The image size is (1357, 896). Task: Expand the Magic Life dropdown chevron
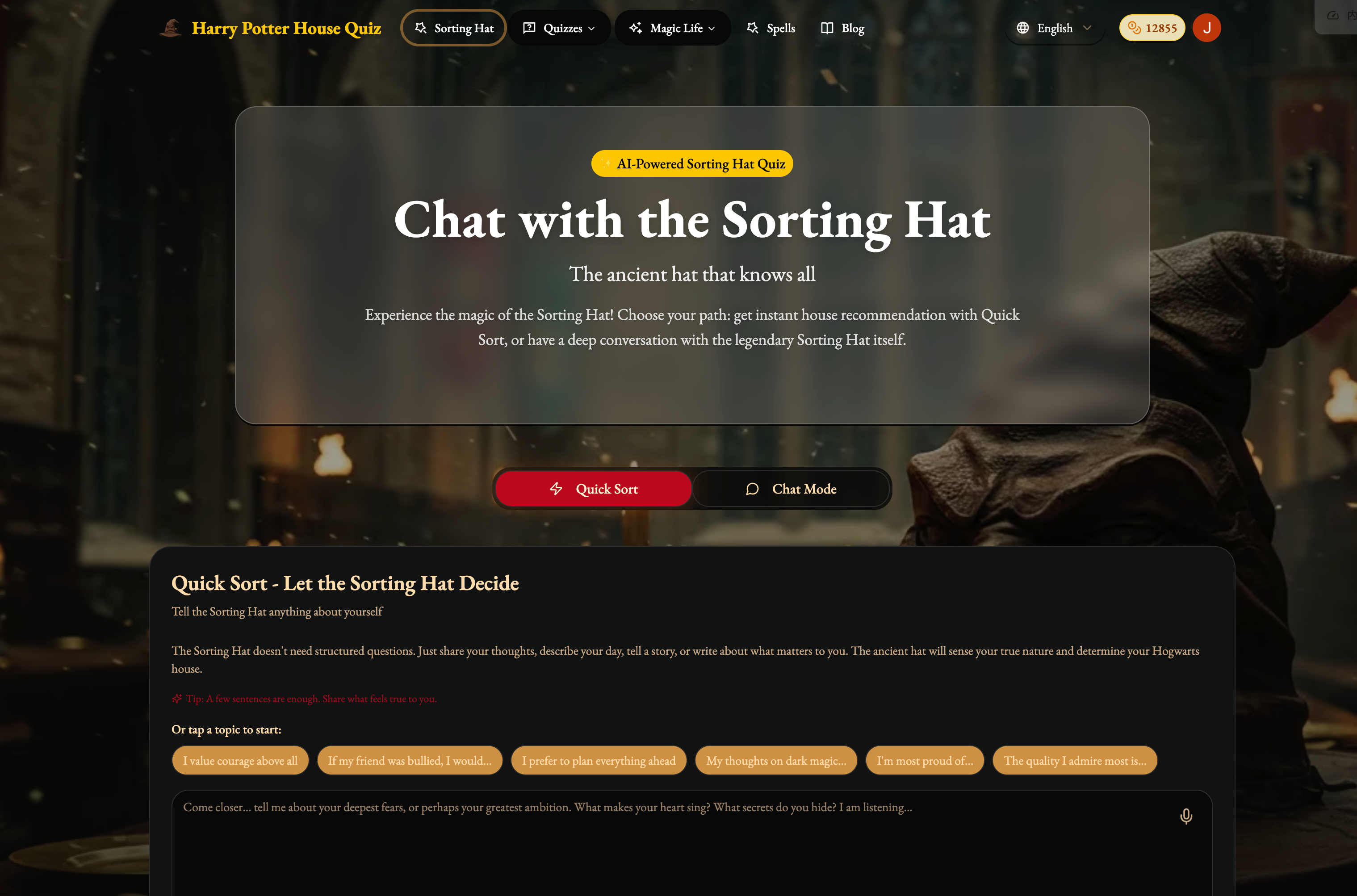point(712,29)
